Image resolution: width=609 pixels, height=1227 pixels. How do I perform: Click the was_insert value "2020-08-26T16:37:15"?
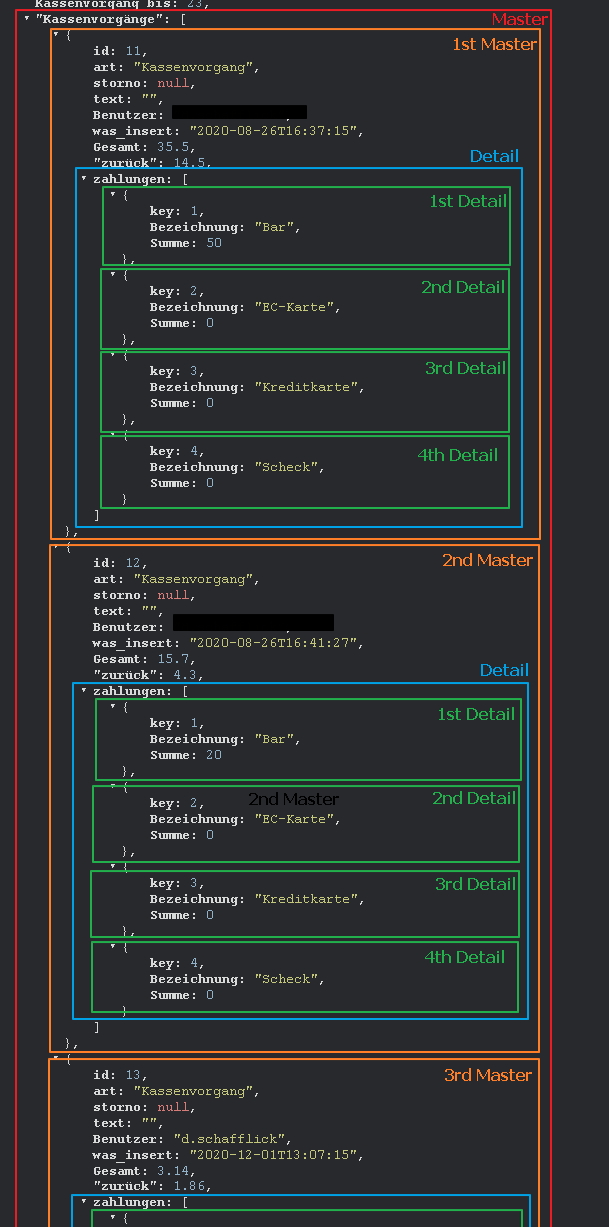pyautogui.click(x=273, y=131)
